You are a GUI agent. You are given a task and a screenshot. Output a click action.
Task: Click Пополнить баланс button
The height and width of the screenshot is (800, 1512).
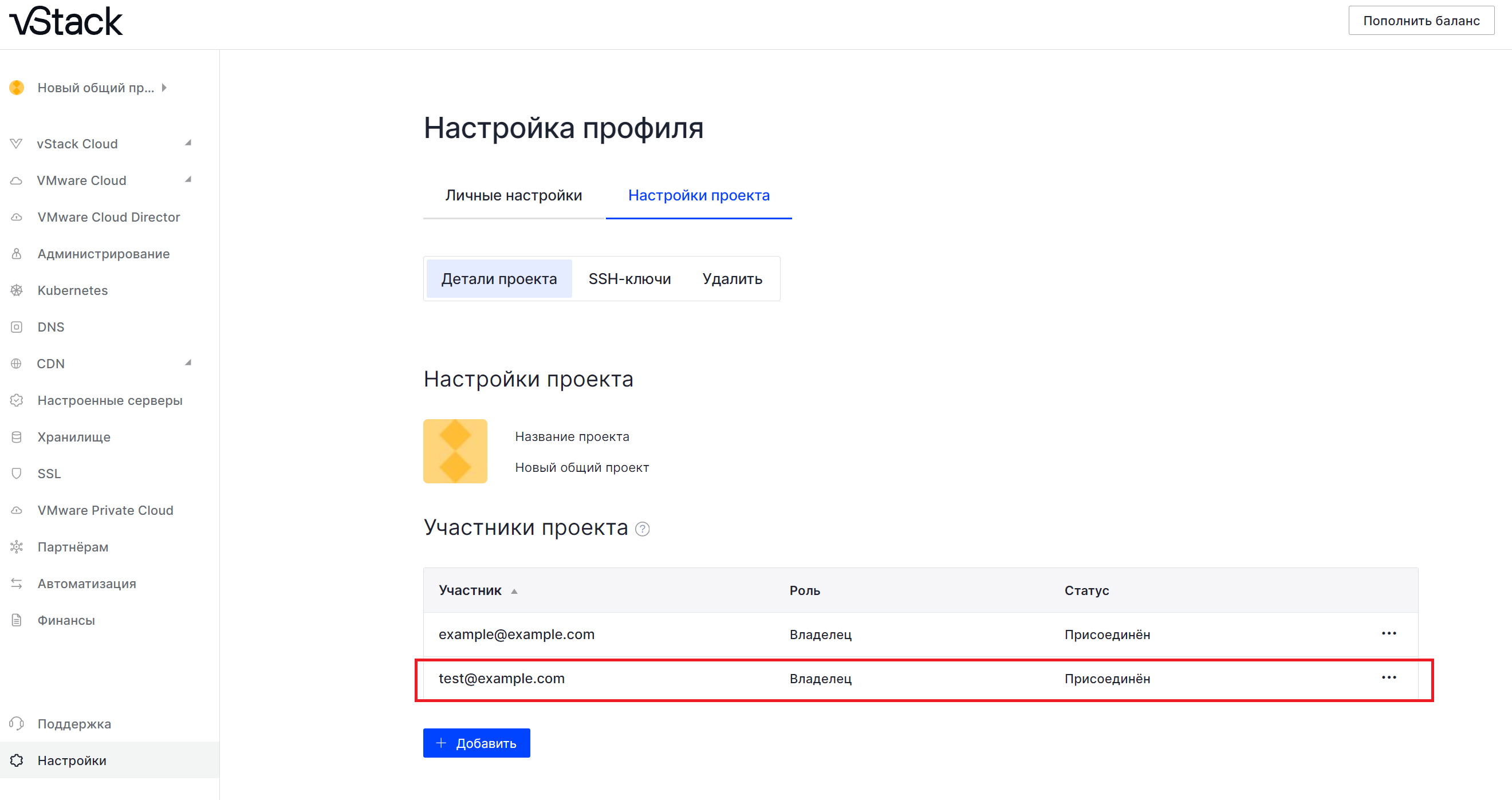click(x=1421, y=21)
